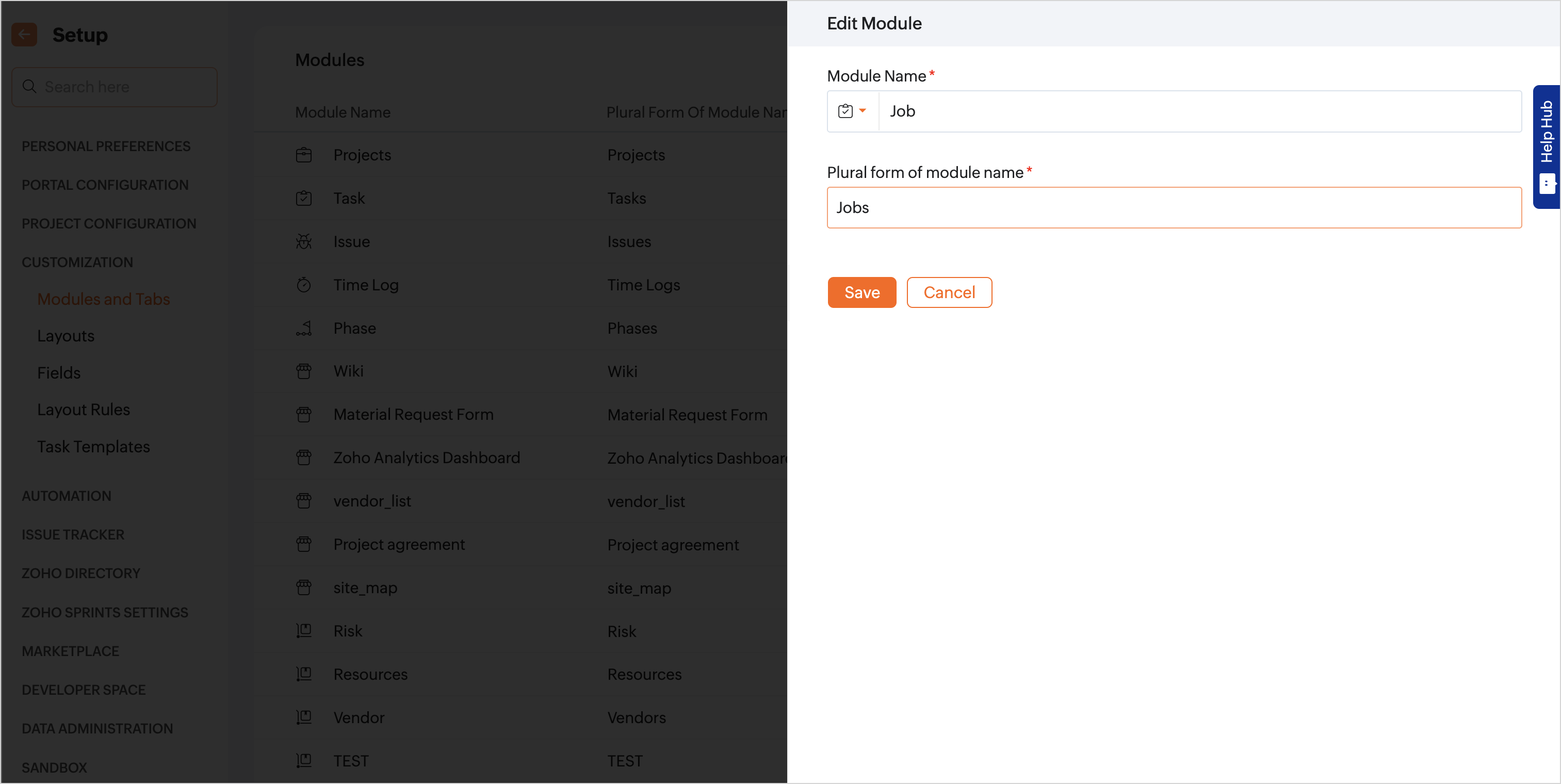Viewport: 1561px width, 784px height.
Task: Click the Projects module briefcase icon
Action: pos(304,155)
